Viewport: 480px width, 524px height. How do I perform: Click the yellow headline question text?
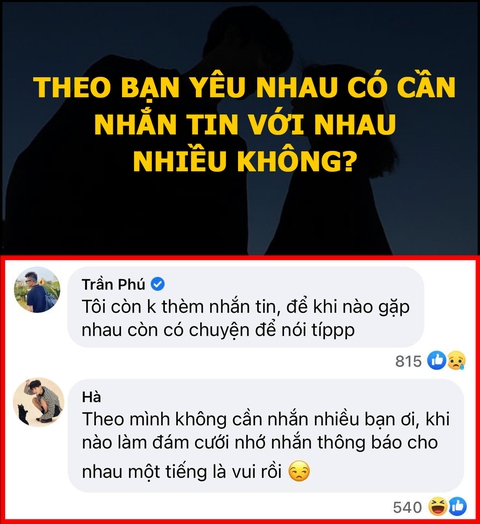(244, 124)
